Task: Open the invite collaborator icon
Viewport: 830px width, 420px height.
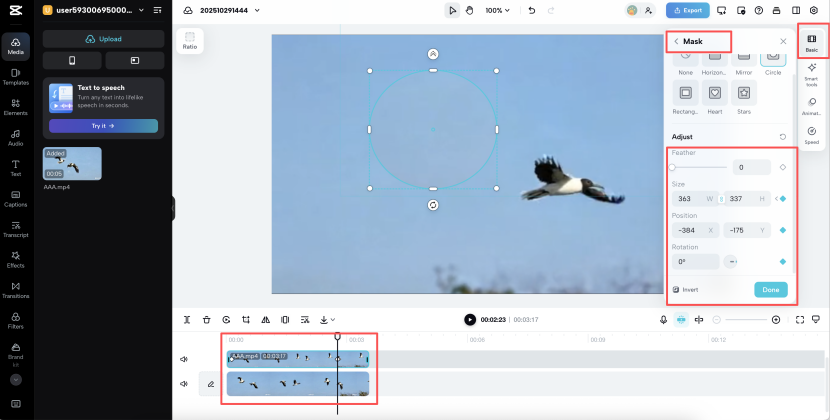Action: pyautogui.click(x=648, y=10)
